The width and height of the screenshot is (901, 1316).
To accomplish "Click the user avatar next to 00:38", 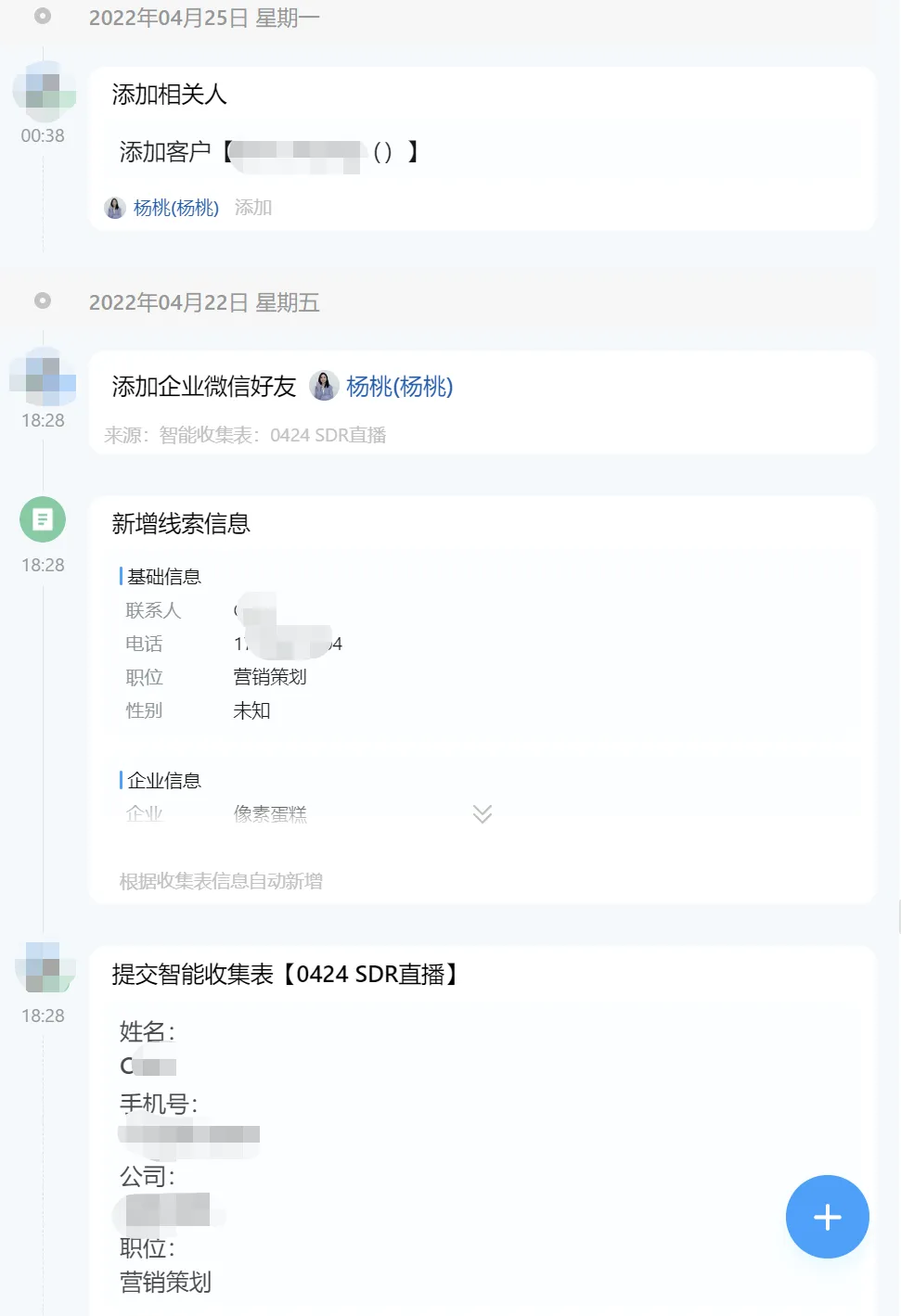I will coord(44,90).
